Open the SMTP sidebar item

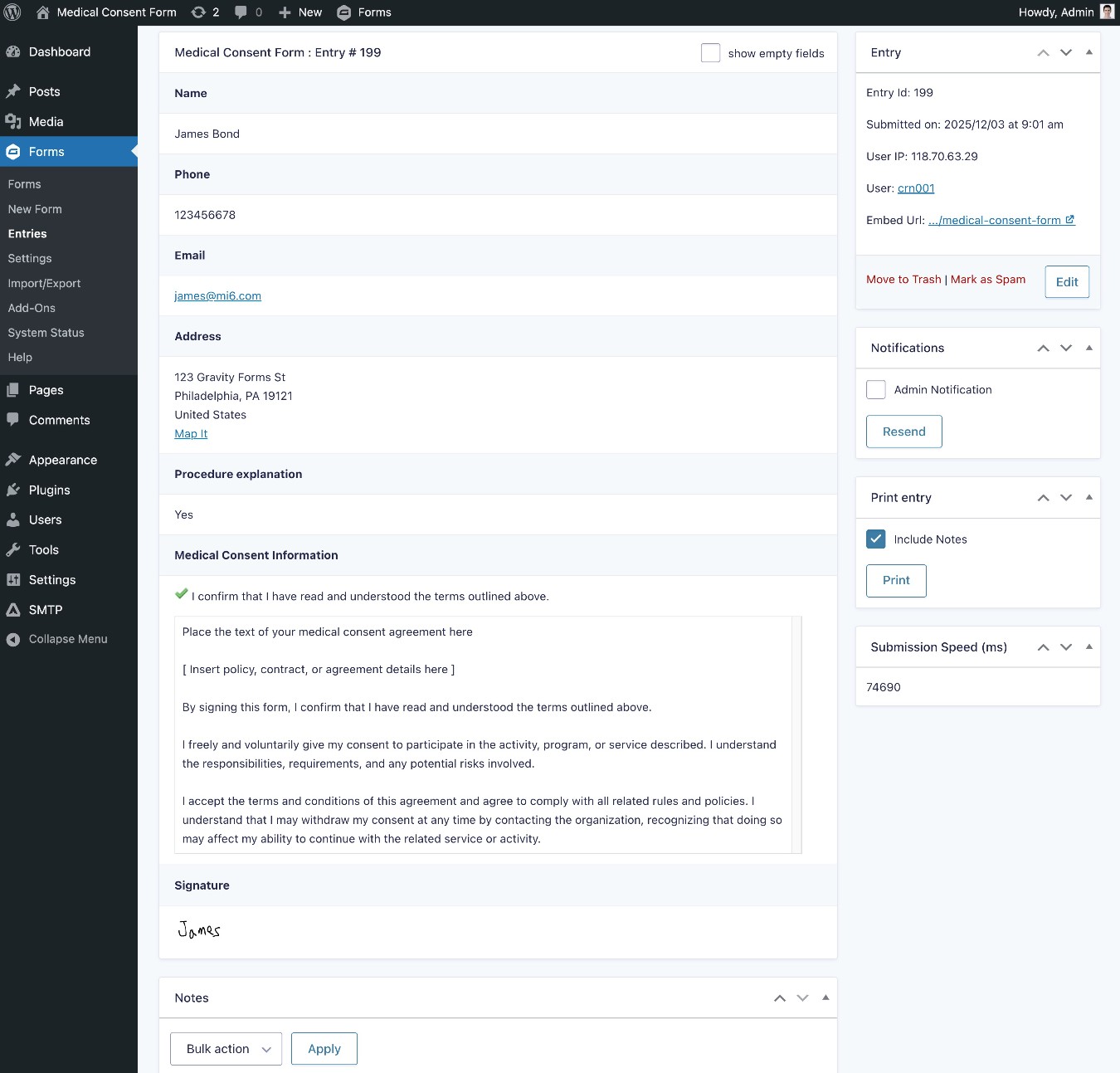pyautogui.click(x=46, y=609)
